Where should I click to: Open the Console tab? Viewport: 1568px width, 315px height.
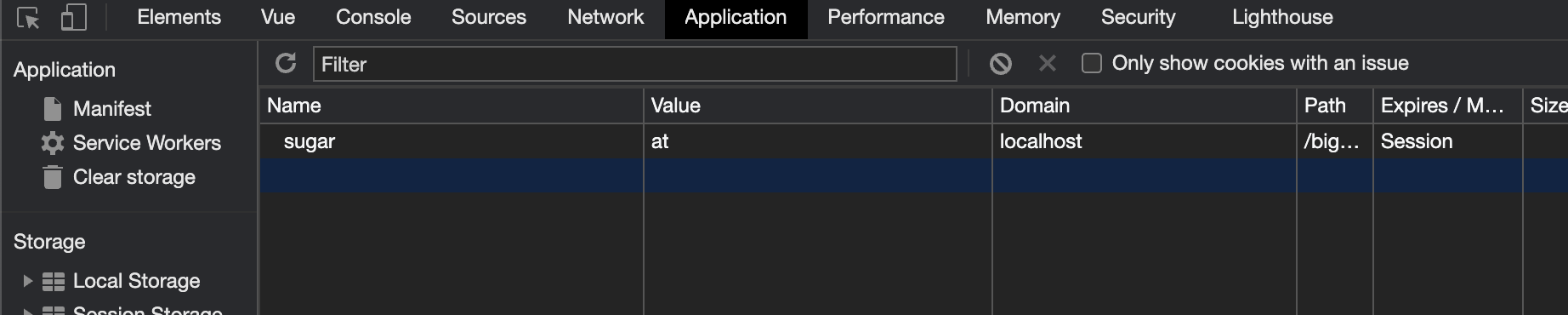tap(373, 17)
